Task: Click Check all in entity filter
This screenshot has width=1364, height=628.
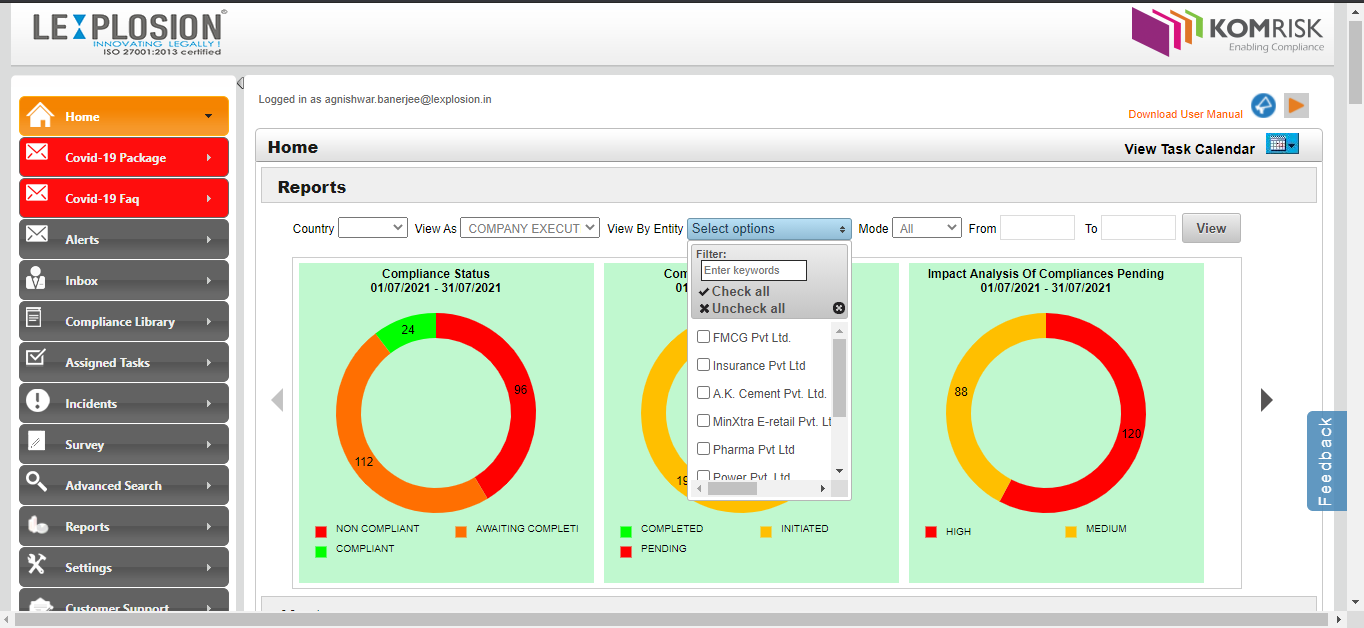Action: [x=734, y=291]
